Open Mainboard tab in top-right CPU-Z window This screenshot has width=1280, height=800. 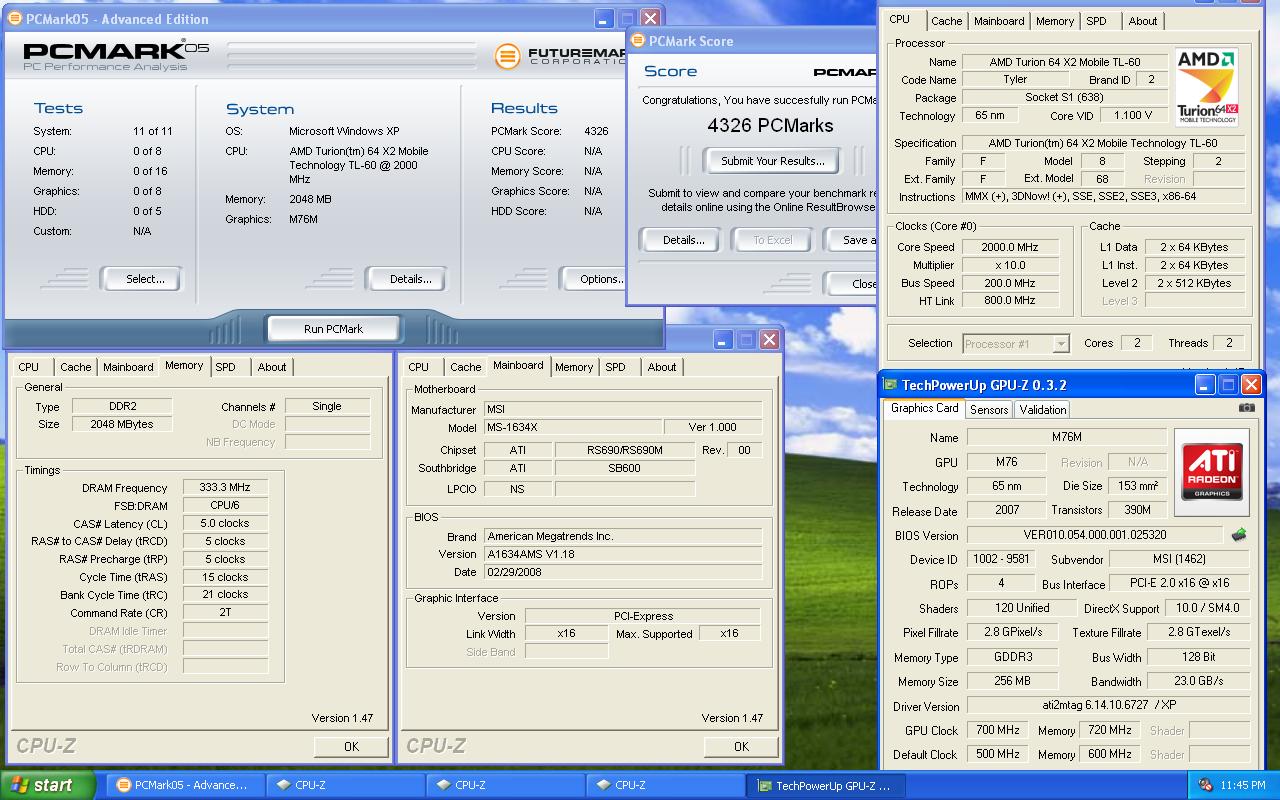(999, 21)
